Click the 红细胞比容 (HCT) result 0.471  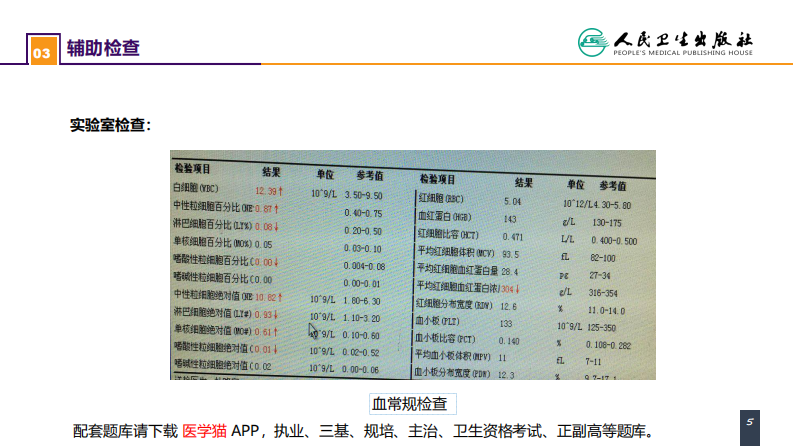(x=513, y=237)
